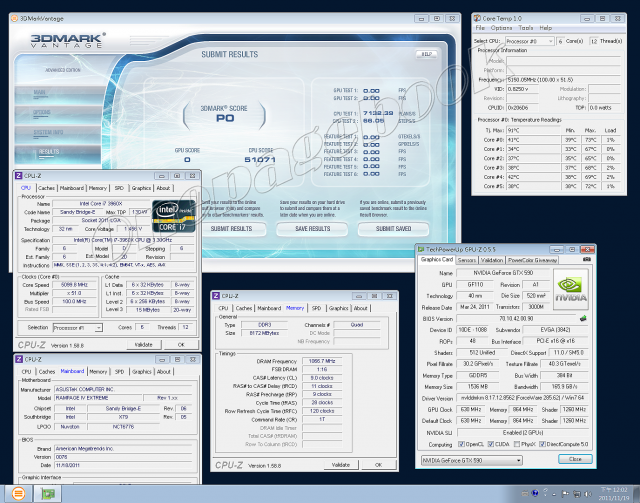This screenshot has width=640, height=503.
Task: Open SPD tab in the CPU-Z CPU window
Action: 119,188
